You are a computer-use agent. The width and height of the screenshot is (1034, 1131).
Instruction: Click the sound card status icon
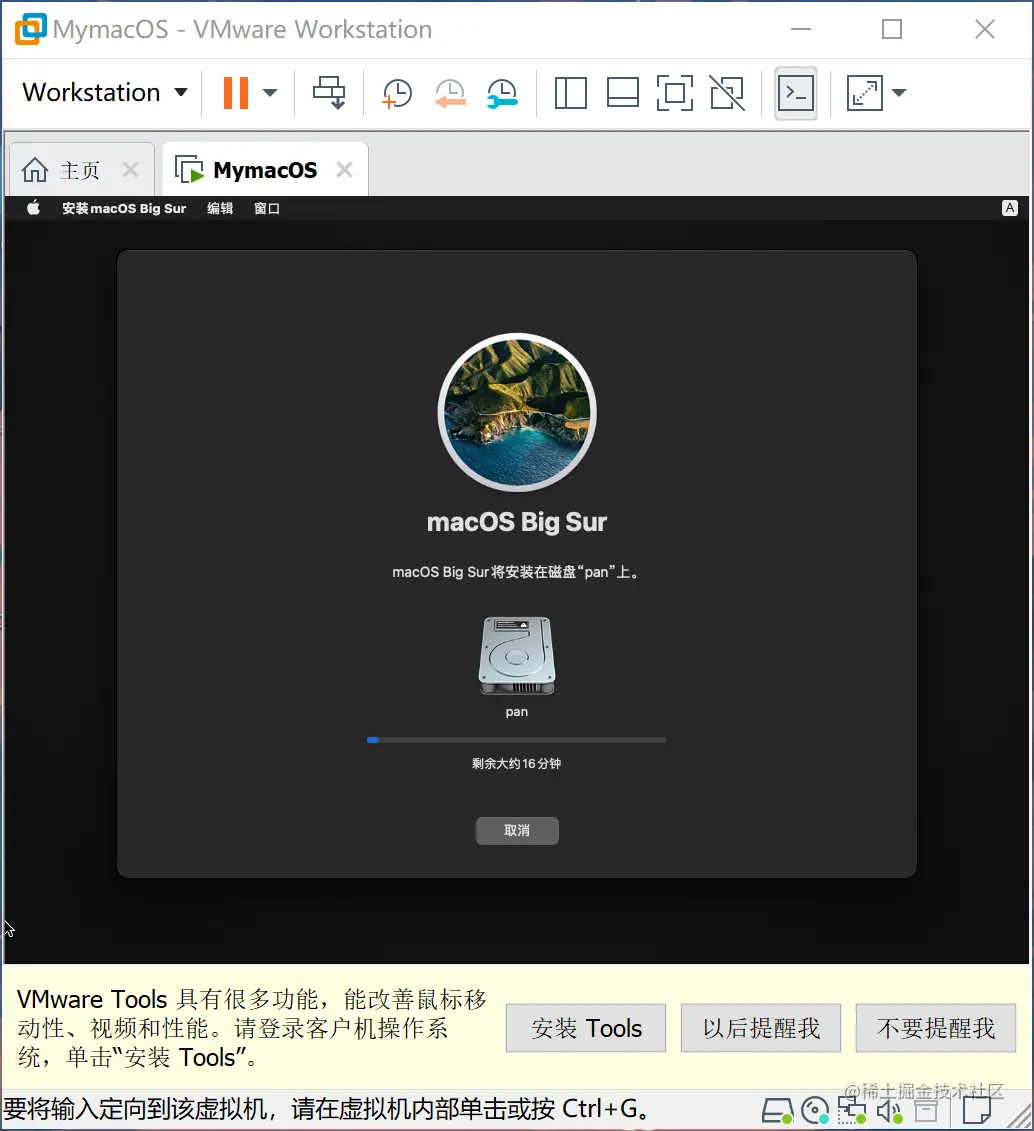pos(890,1112)
